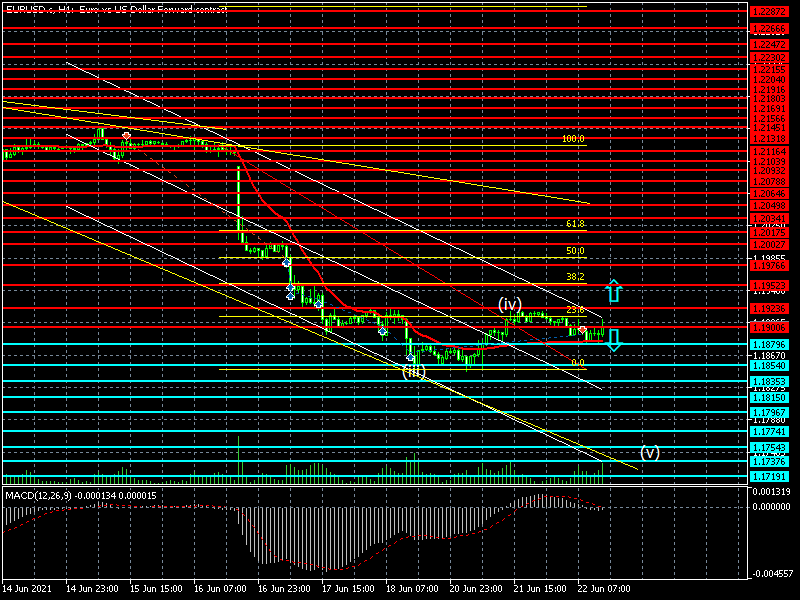800x600 pixels.
Task: Click the cyan 1.17741 price tag
Action: pyautogui.click(x=769, y=431)
